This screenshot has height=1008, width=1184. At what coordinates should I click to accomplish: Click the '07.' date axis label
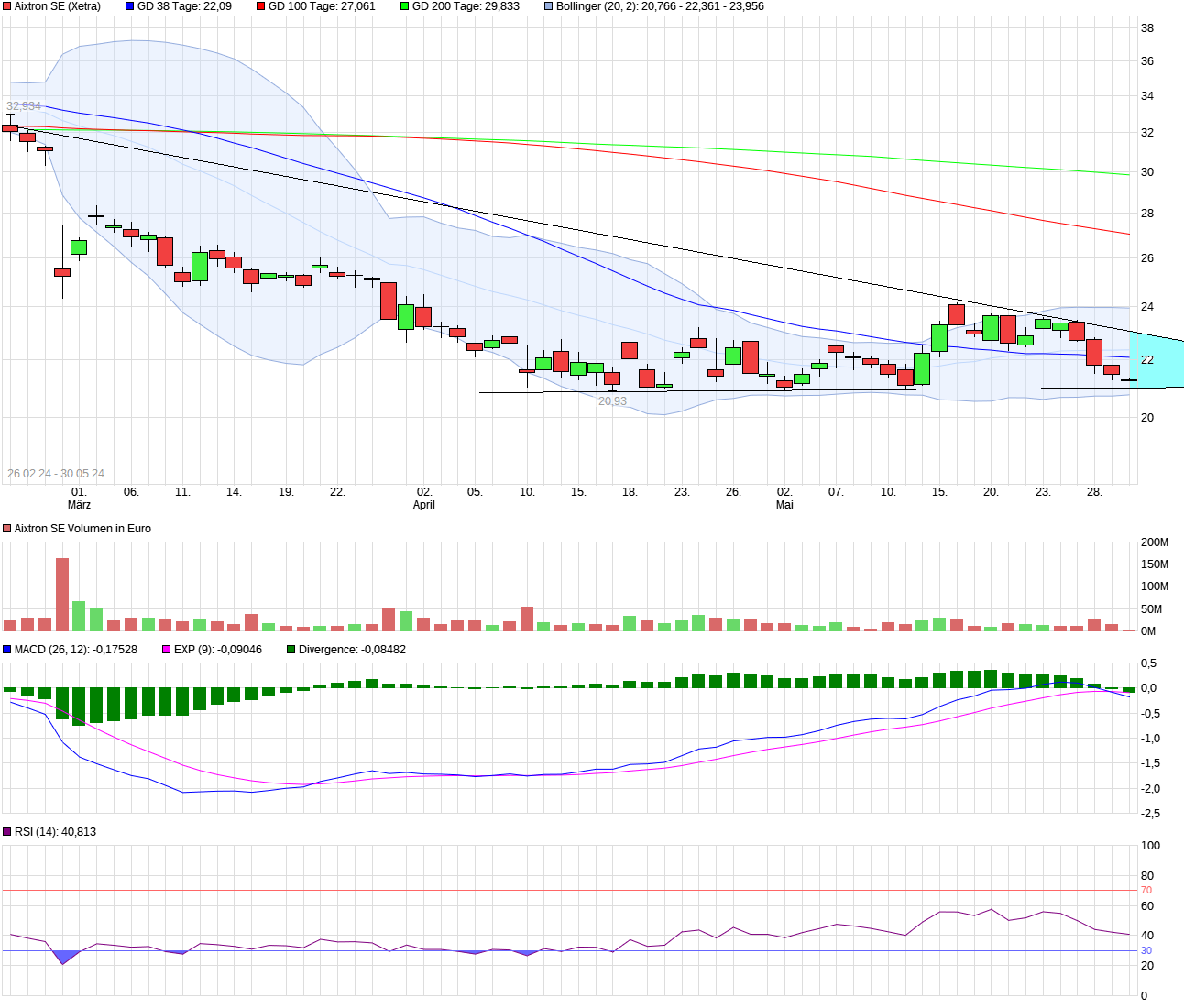(836, 492)
